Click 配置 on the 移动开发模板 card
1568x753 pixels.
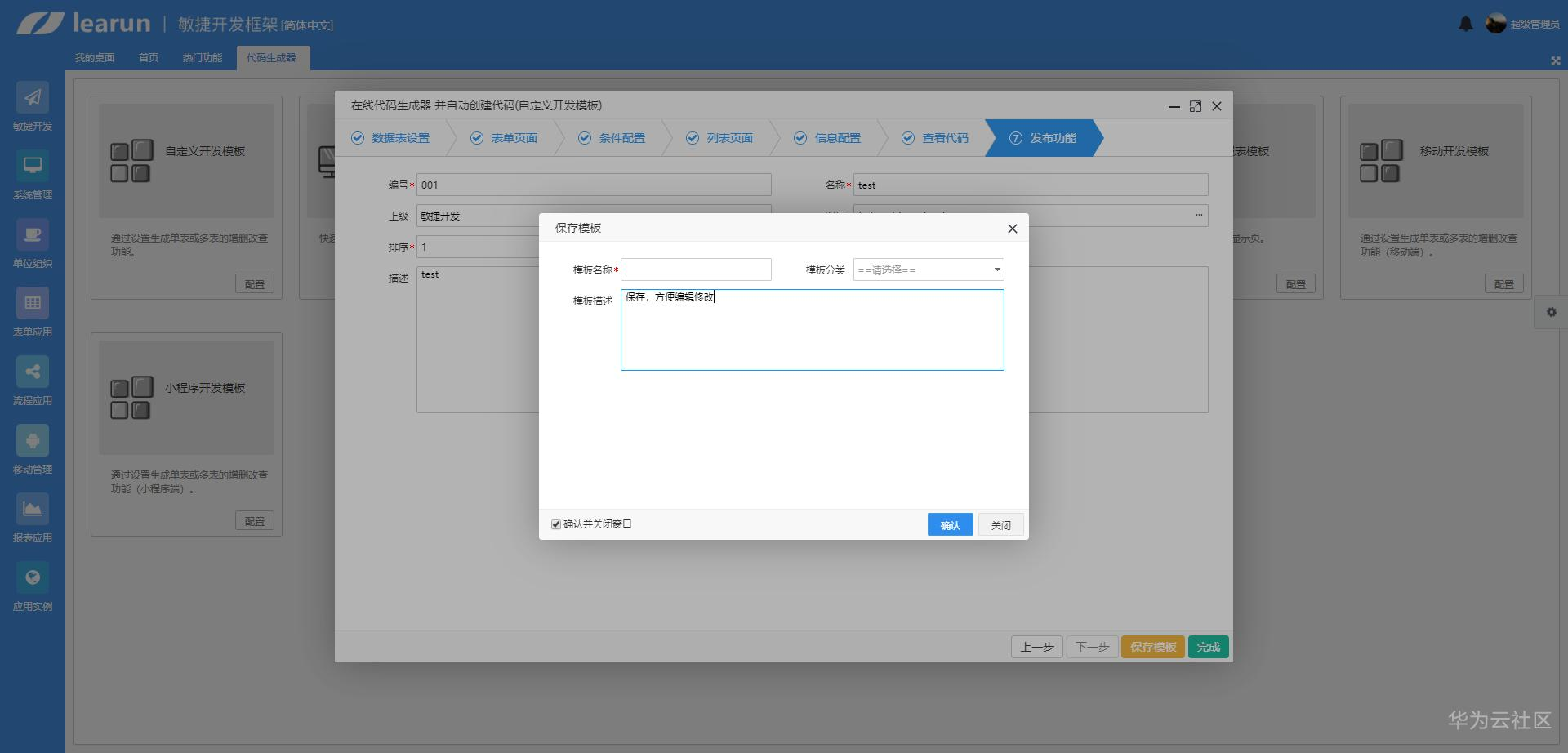1504,284
